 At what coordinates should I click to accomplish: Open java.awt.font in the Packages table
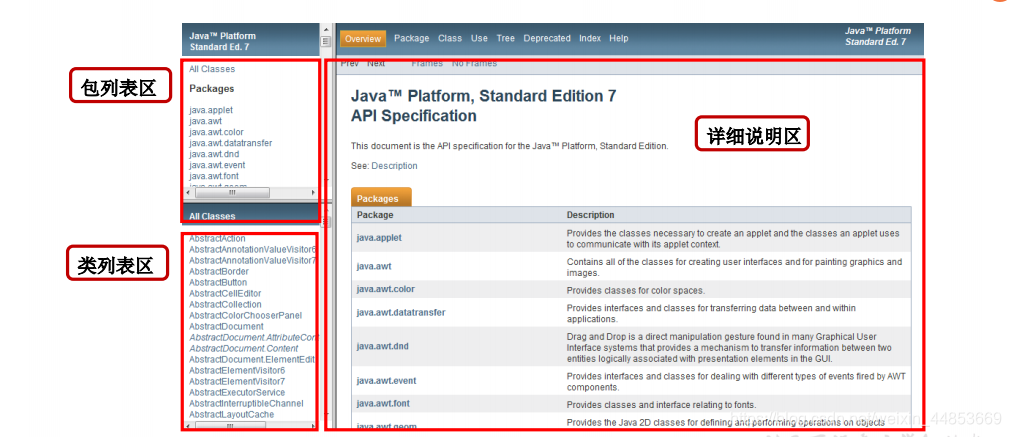pyautogui.click(x=383, y=403)
